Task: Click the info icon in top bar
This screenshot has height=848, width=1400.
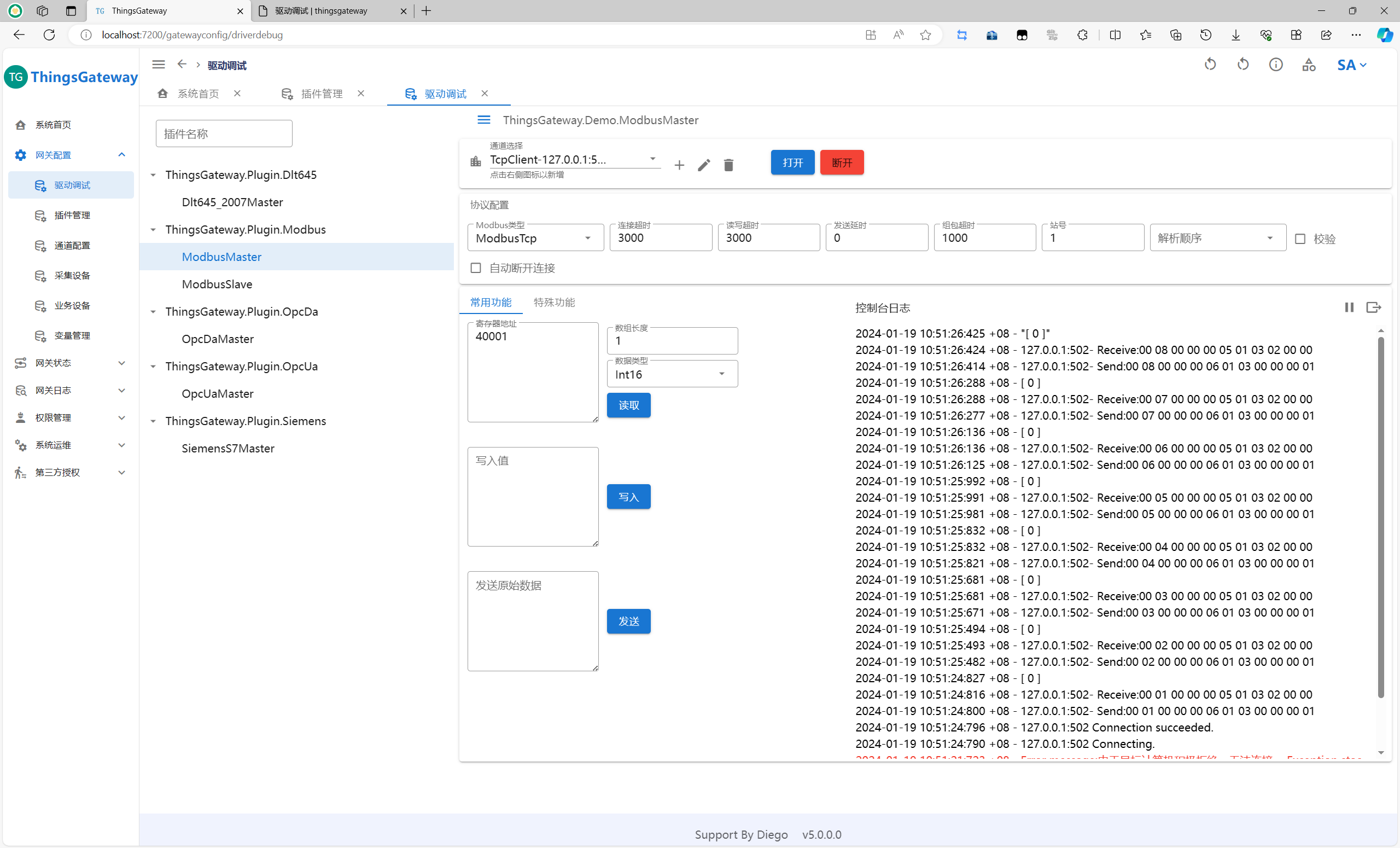Action: coord(1275,65)
